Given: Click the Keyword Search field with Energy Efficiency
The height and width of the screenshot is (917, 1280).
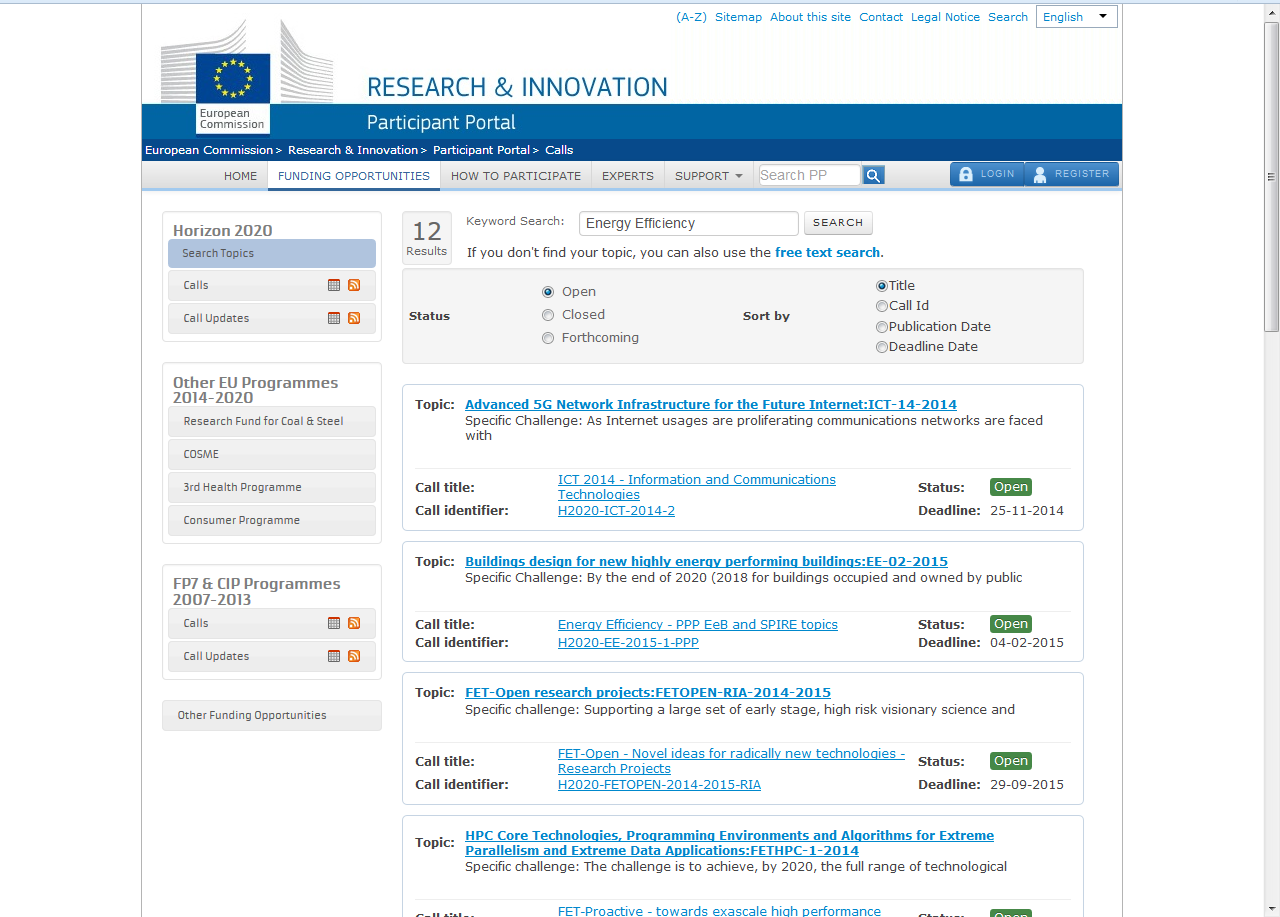Looking at the screenshot, I should pyautogui.click(x=689, y=223).
